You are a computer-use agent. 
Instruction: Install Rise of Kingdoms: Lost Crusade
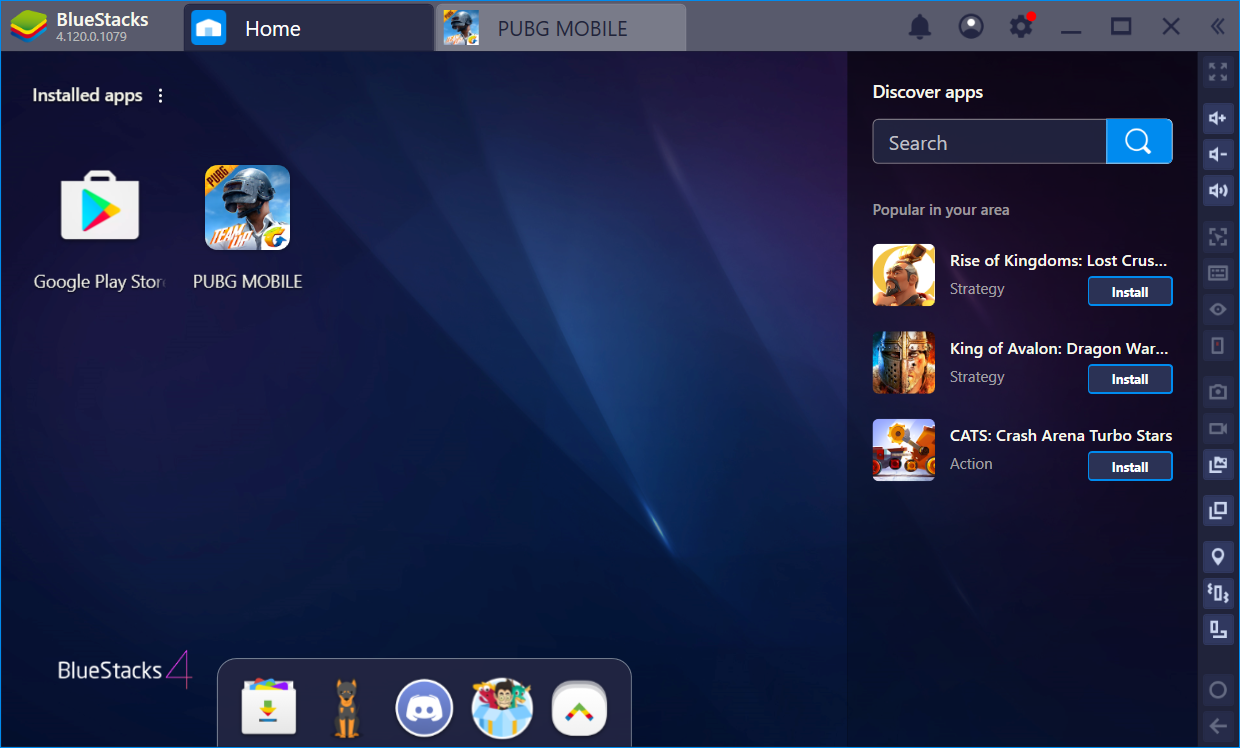(x=1130, y=292)
